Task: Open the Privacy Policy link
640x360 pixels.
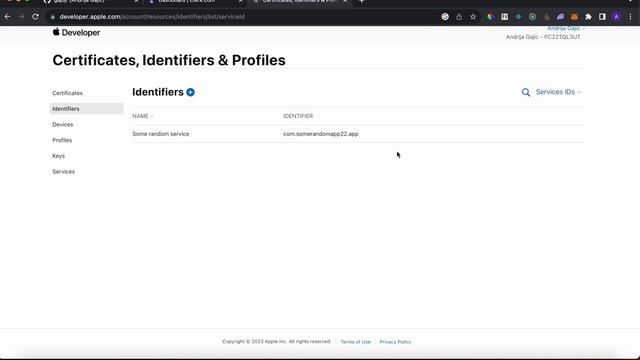Action: tap(395, 342)
